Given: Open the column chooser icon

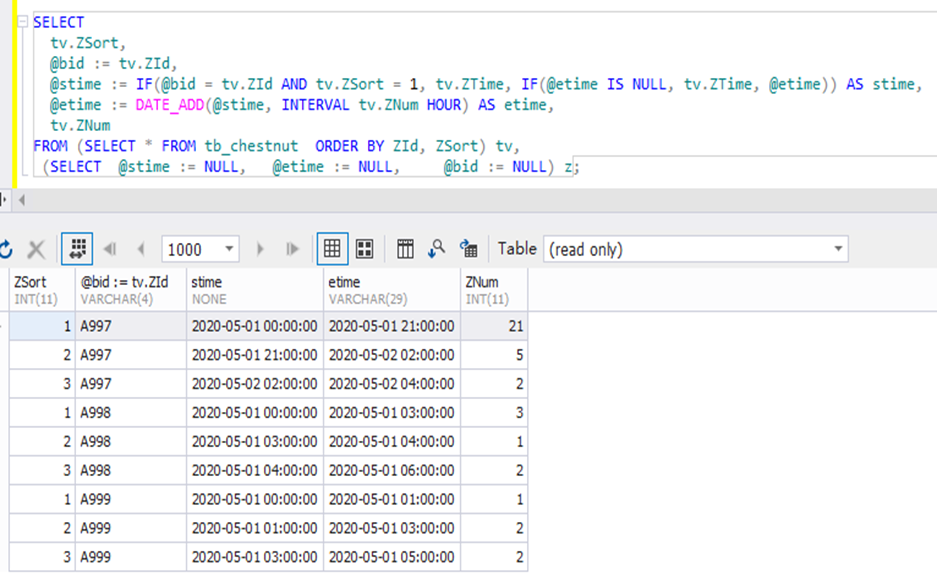Looking at the screenshot, I should click(405, 249).
